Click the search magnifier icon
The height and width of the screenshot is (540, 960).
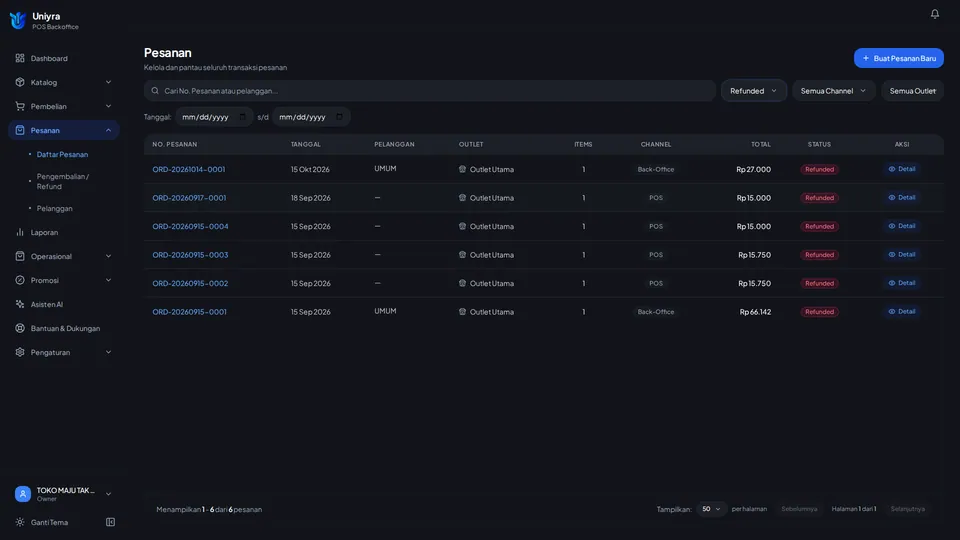(x=155, y=91)
